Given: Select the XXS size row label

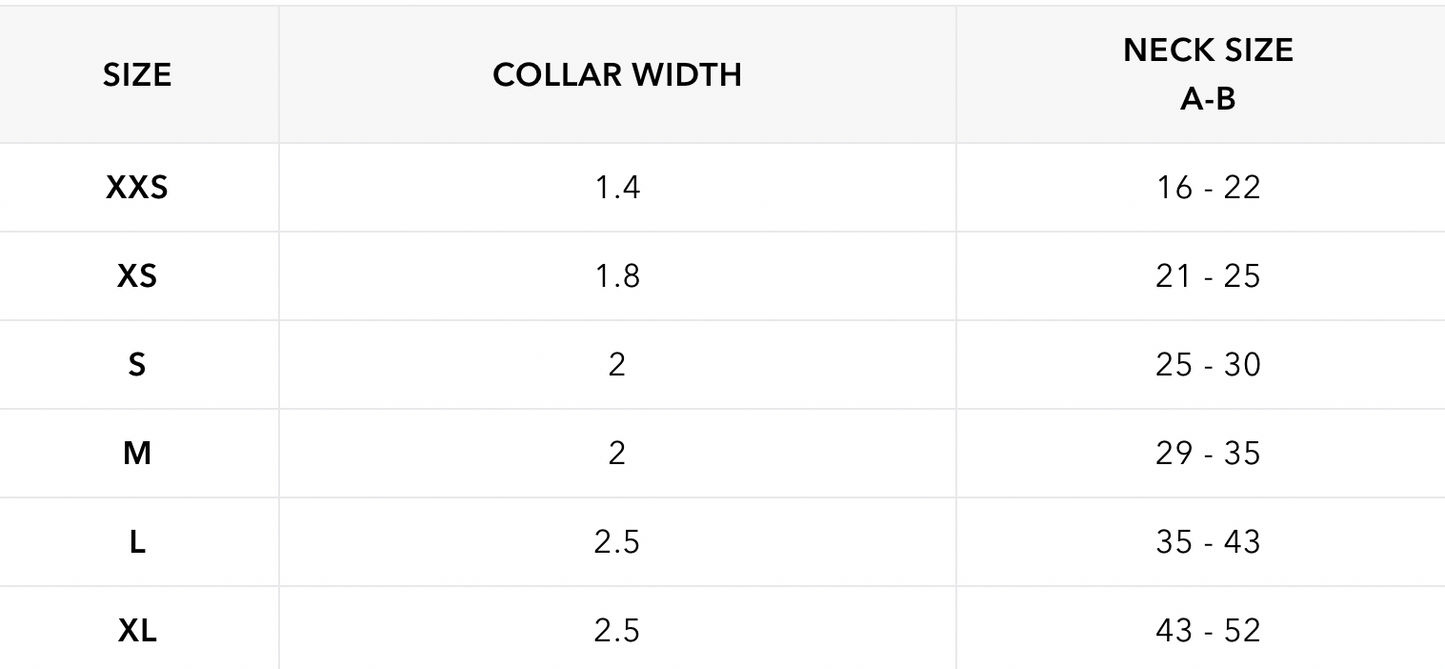Looking at the screenshot, I should point(137,187).
